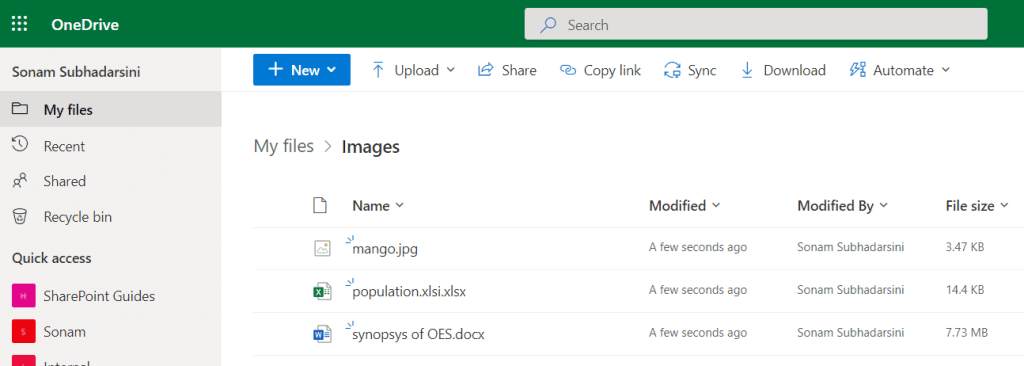The image size is (1024, 366).
Task: Click the Sync text label
Action: coord(702,70)
